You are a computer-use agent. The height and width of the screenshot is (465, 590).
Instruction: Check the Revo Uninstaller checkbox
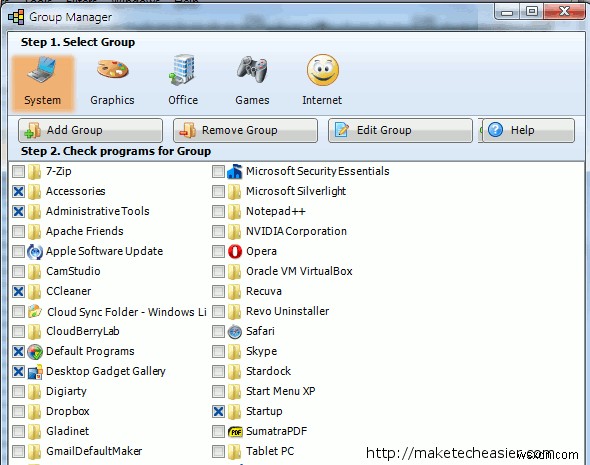click(x=218, y=312)
